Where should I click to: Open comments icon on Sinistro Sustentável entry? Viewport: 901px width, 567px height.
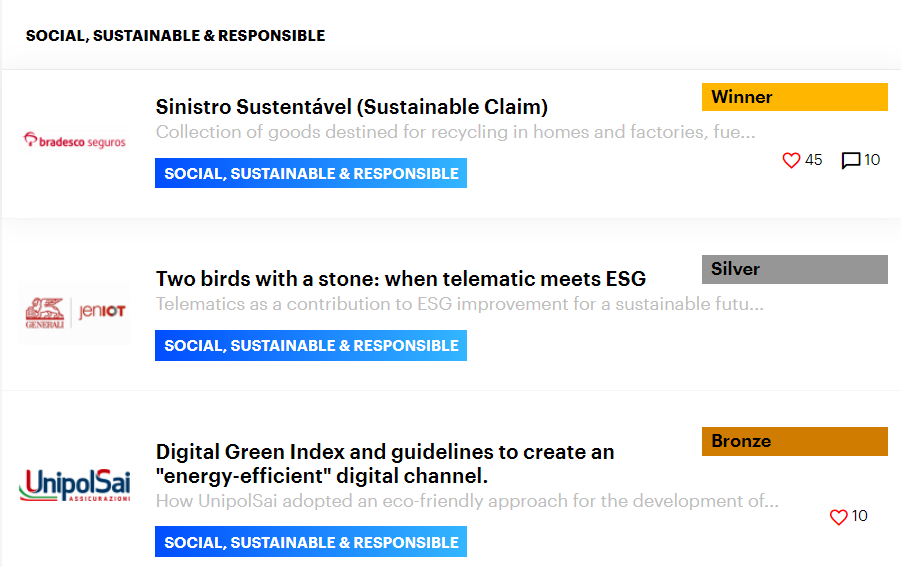tap(851, 160)
